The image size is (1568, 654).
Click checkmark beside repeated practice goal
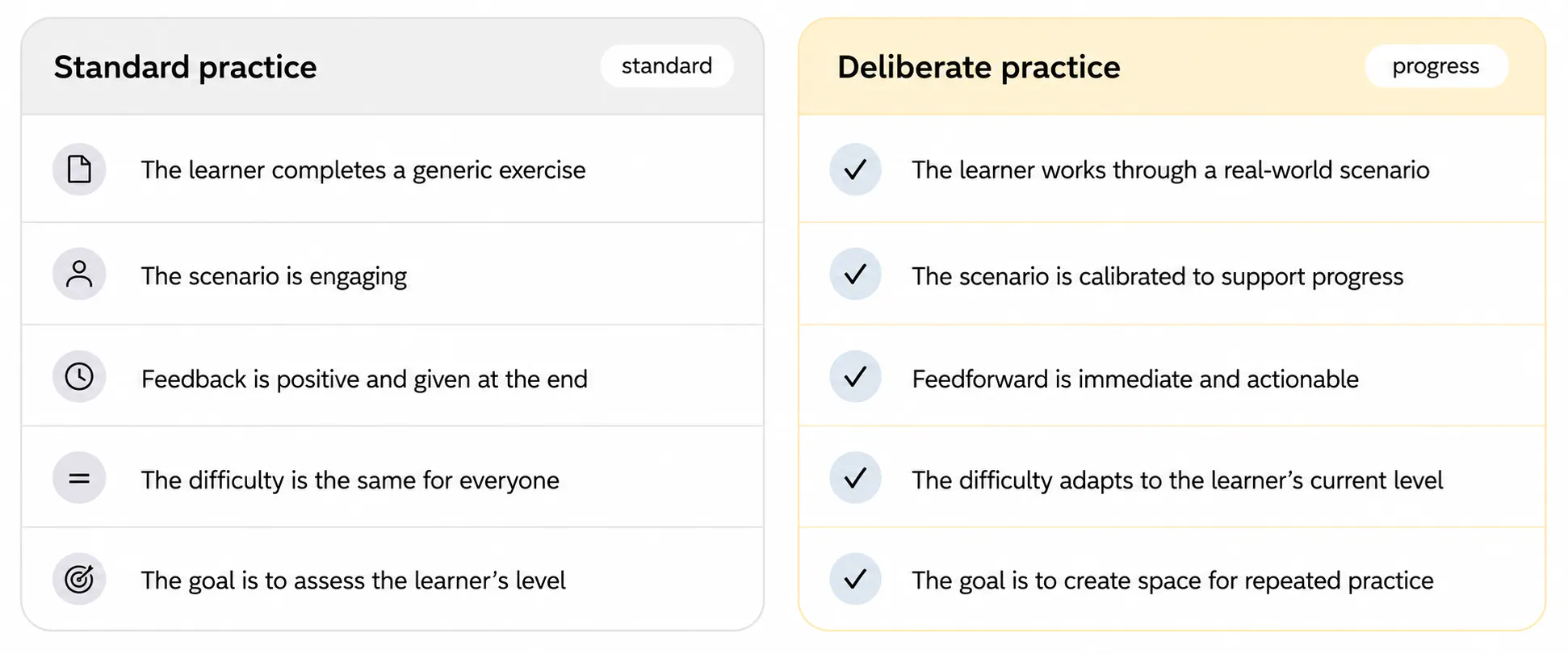(x=855, y=579)
